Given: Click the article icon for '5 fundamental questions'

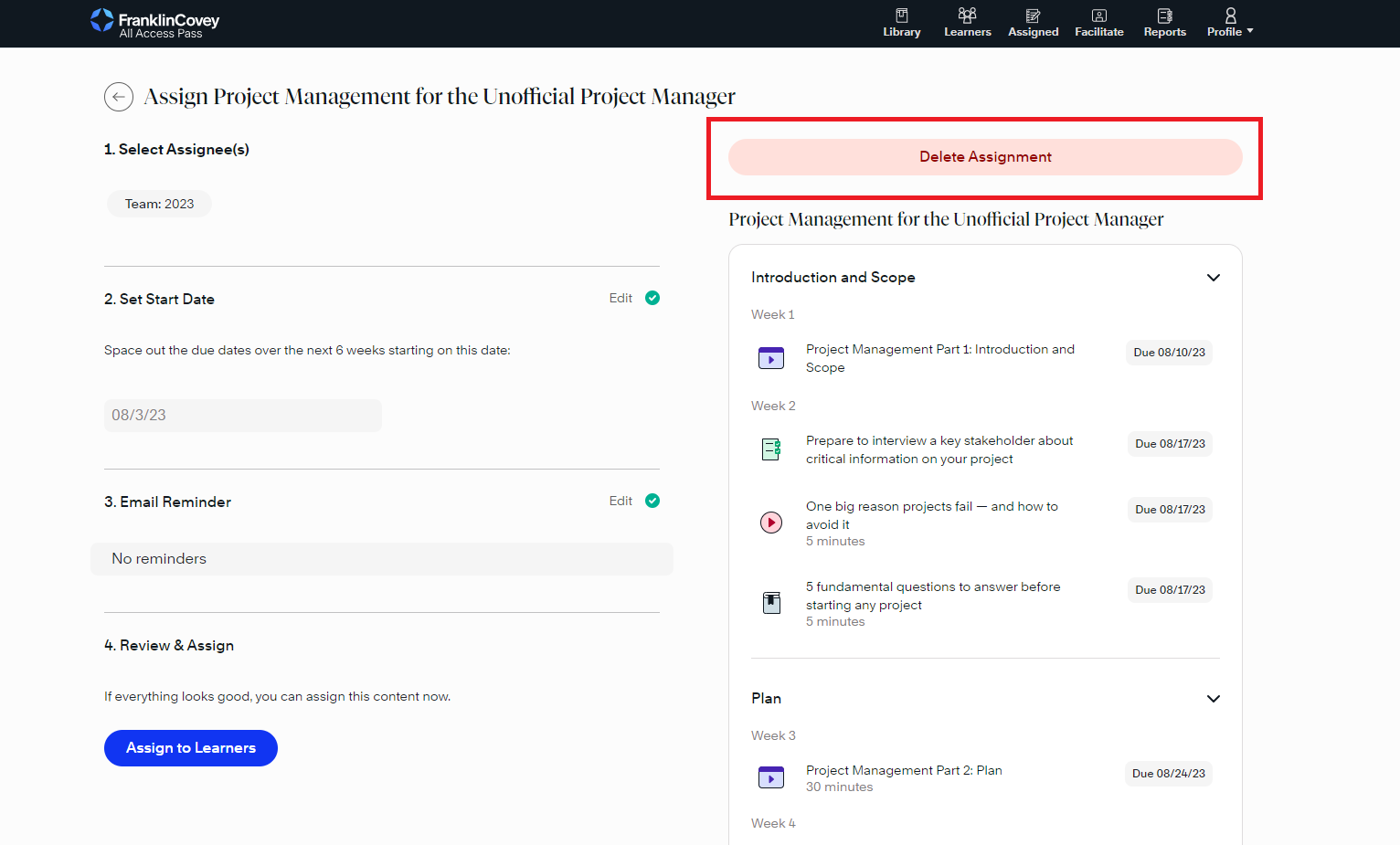Looking at the screenshot, I should click(771, 603).
